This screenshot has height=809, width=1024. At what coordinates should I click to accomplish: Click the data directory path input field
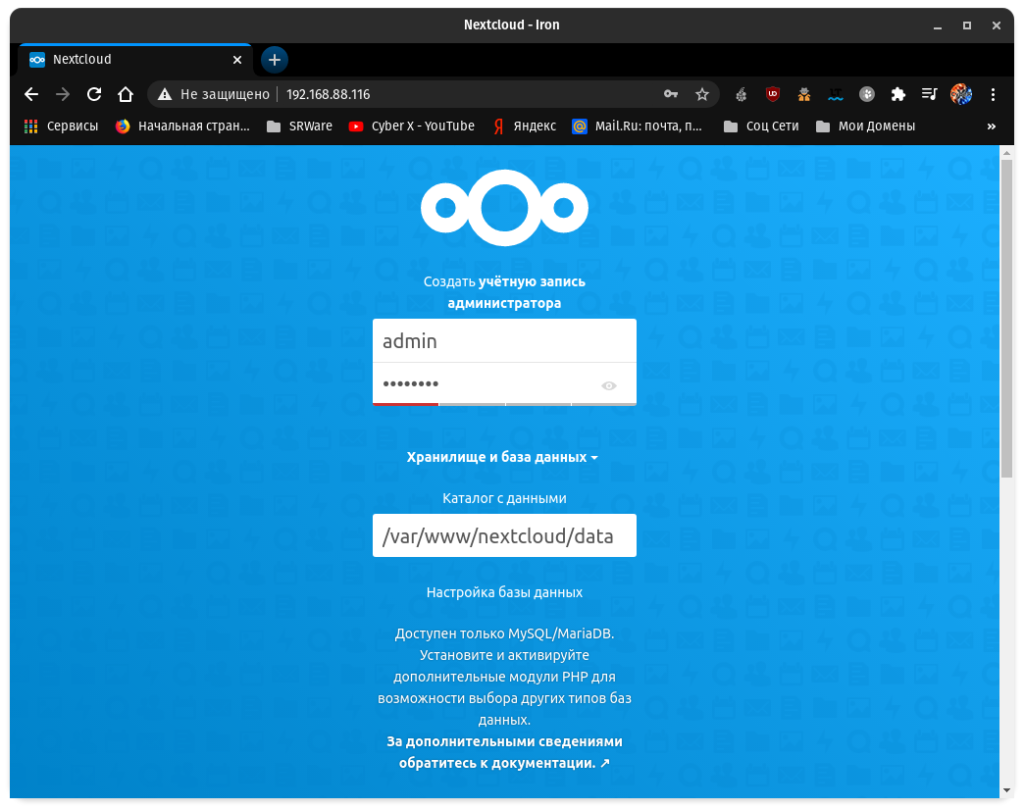504,536
